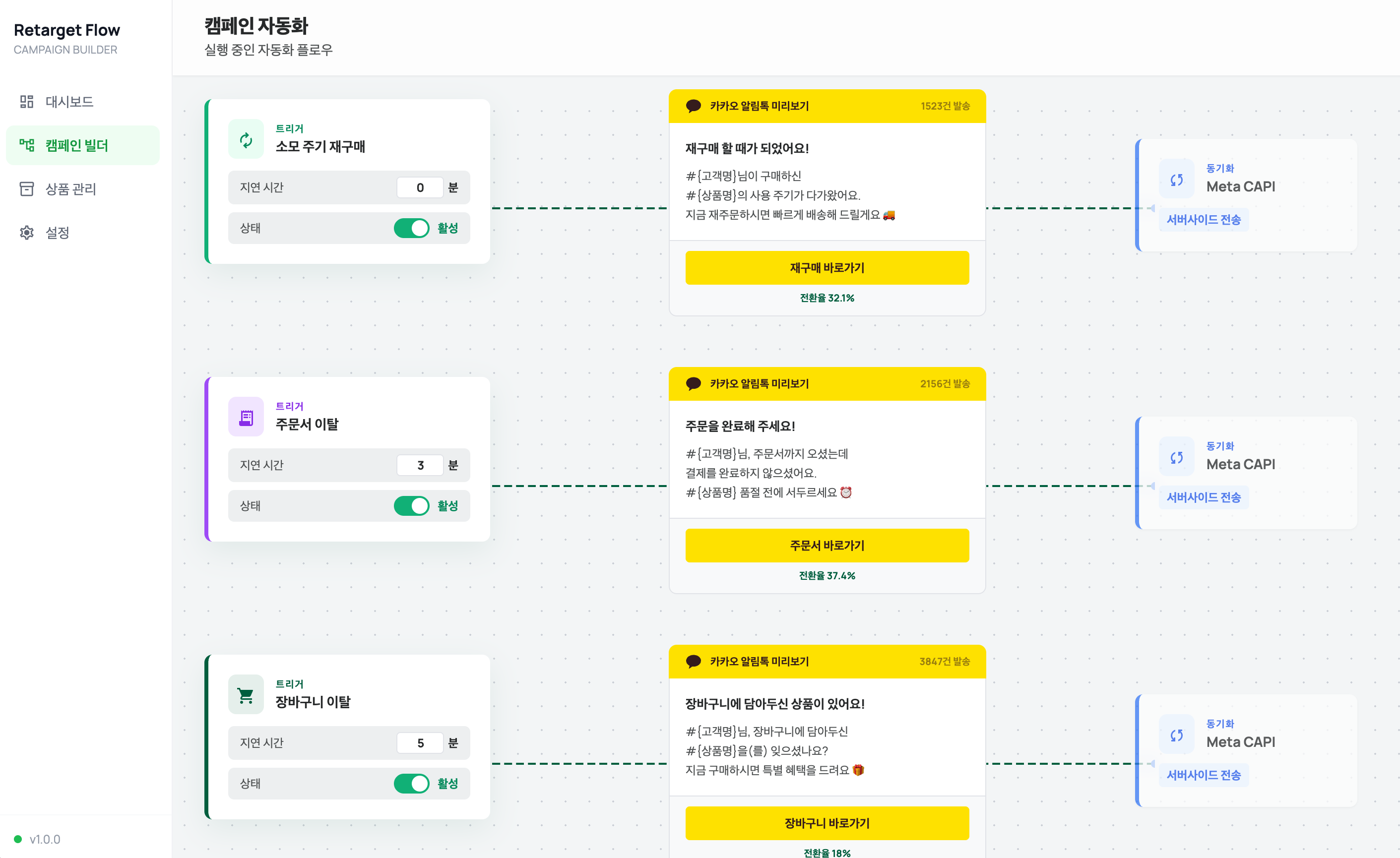
Task: Click the sync icon on the top Meta CAPI card
Action: (1176, 180)
